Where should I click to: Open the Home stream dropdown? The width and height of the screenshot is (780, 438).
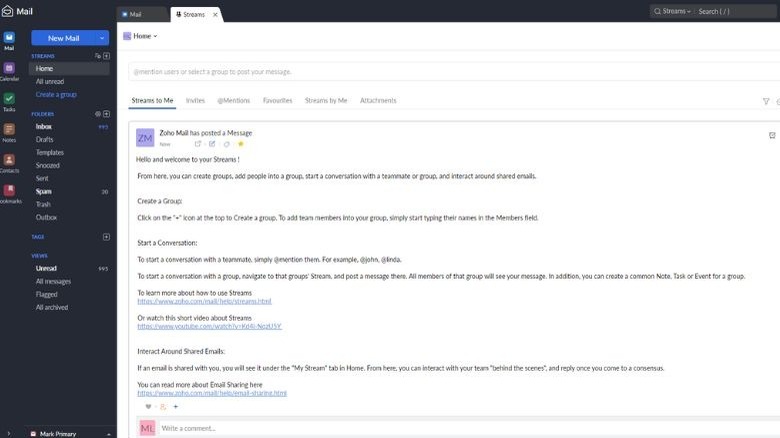[x=141, y=36]
